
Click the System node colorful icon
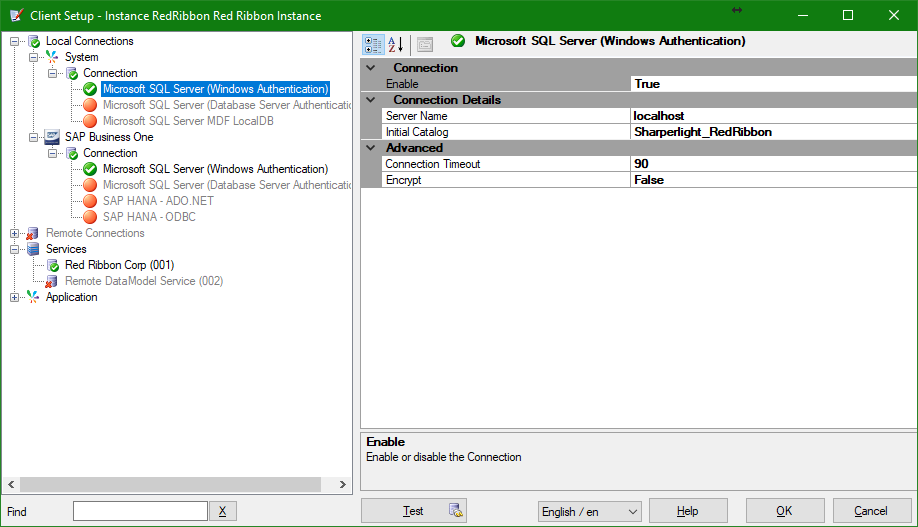52,57
